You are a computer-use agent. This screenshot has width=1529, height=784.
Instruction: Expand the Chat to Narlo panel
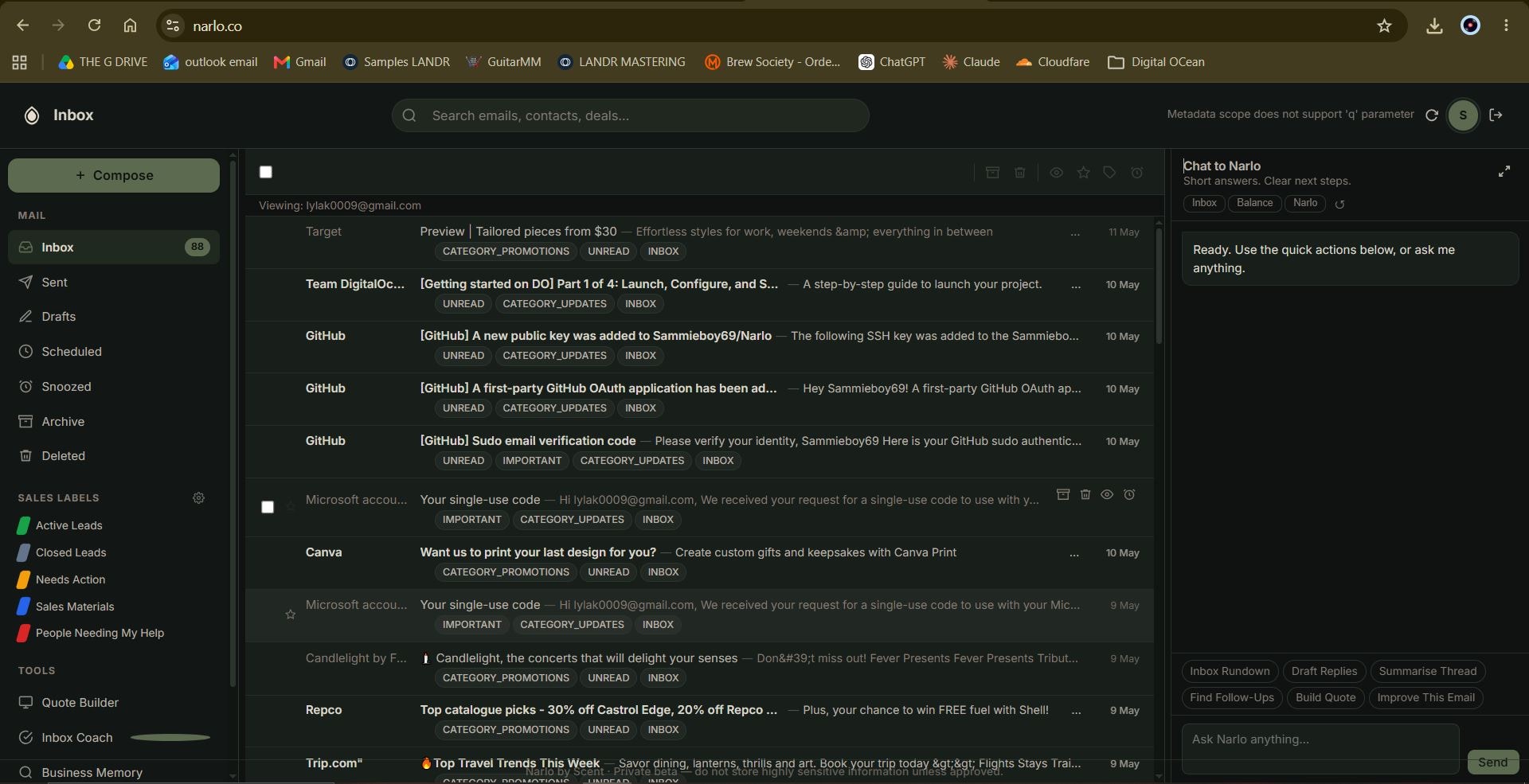(x=1504, y=171)
